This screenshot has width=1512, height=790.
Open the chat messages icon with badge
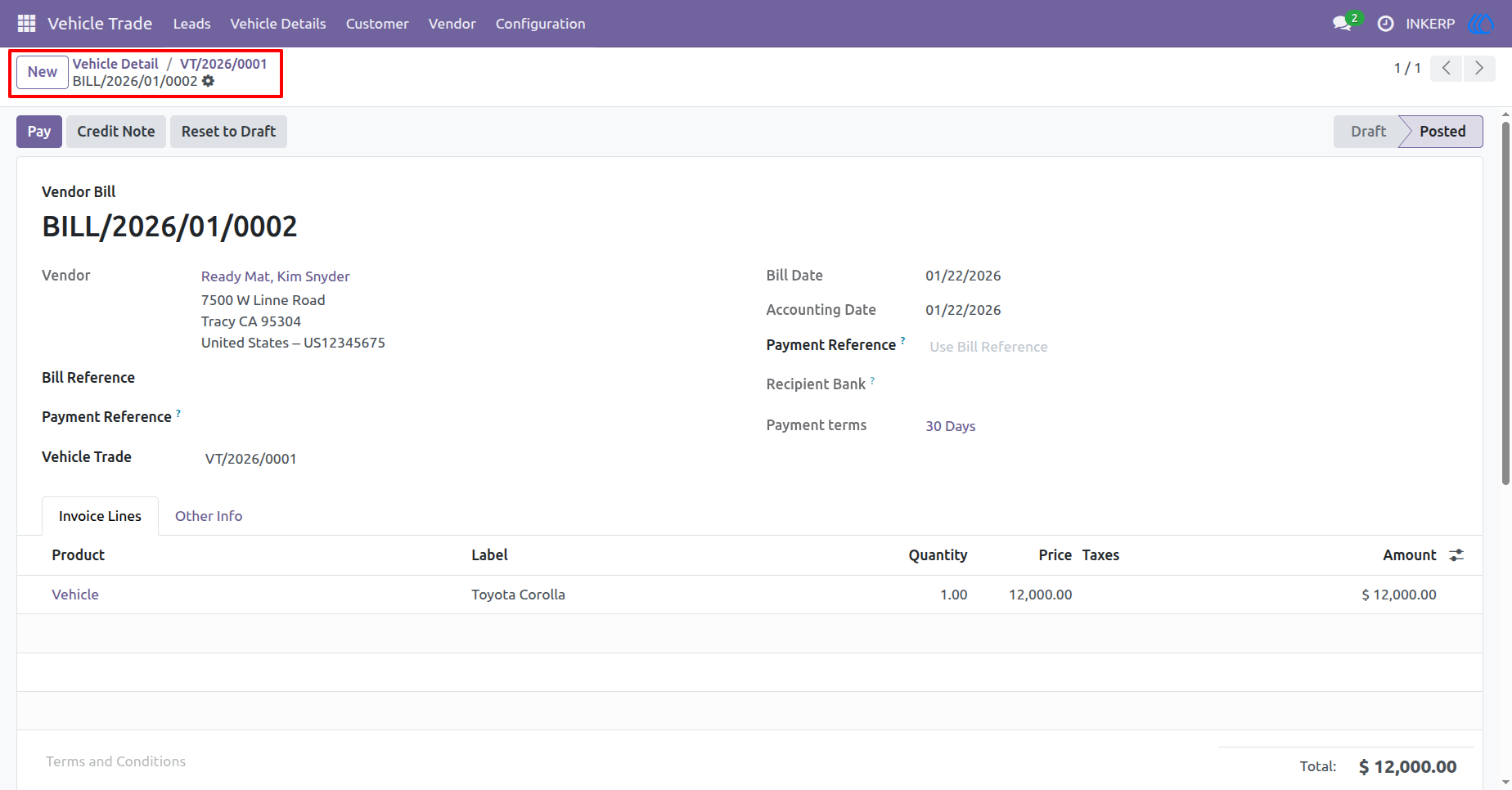point(1343,23)
